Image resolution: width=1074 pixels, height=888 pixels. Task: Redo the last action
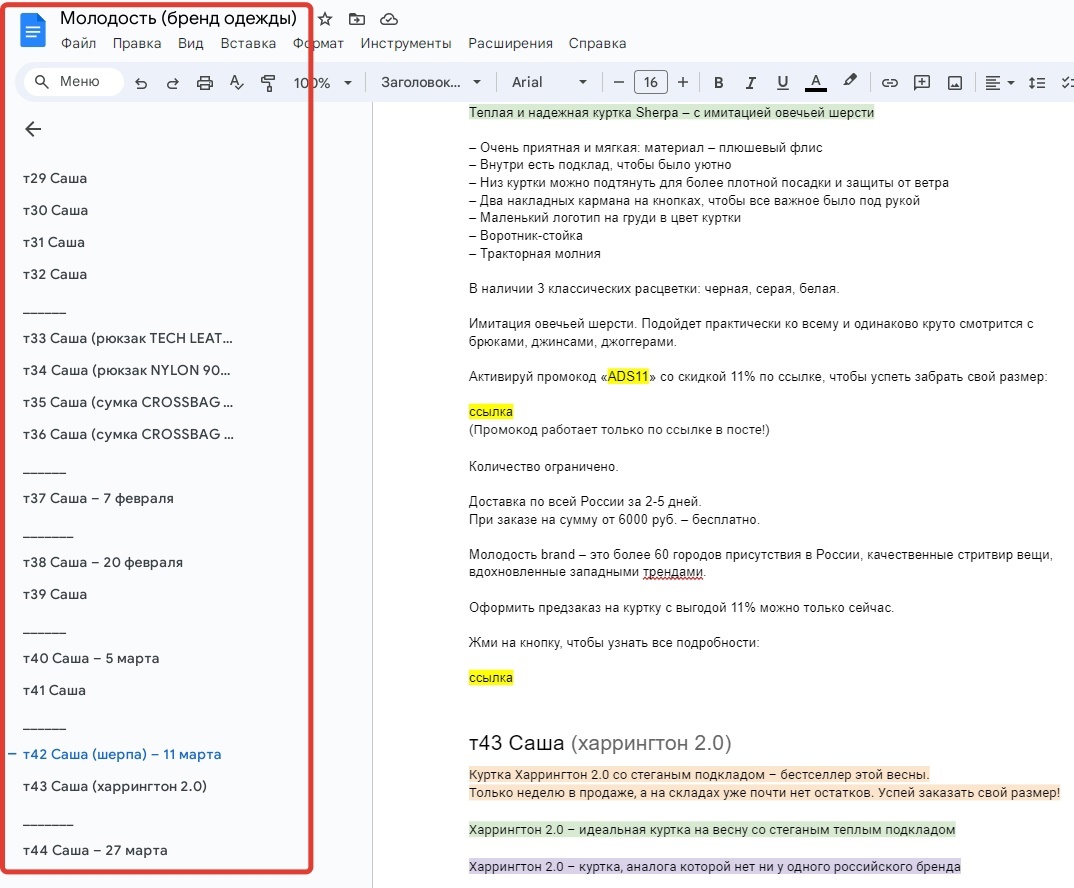click(173, 83)
